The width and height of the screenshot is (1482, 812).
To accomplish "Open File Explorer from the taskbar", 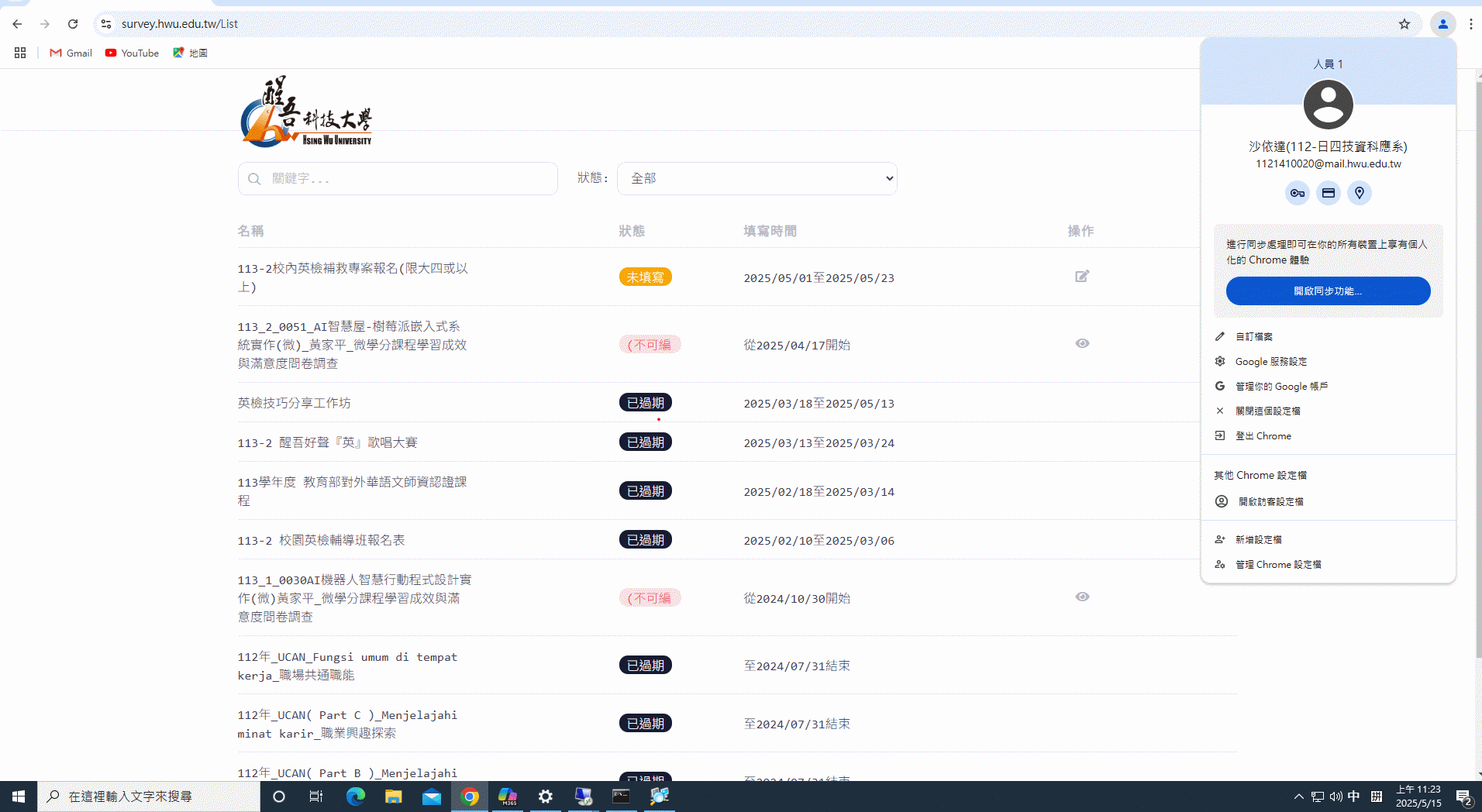I will point(394,797).
